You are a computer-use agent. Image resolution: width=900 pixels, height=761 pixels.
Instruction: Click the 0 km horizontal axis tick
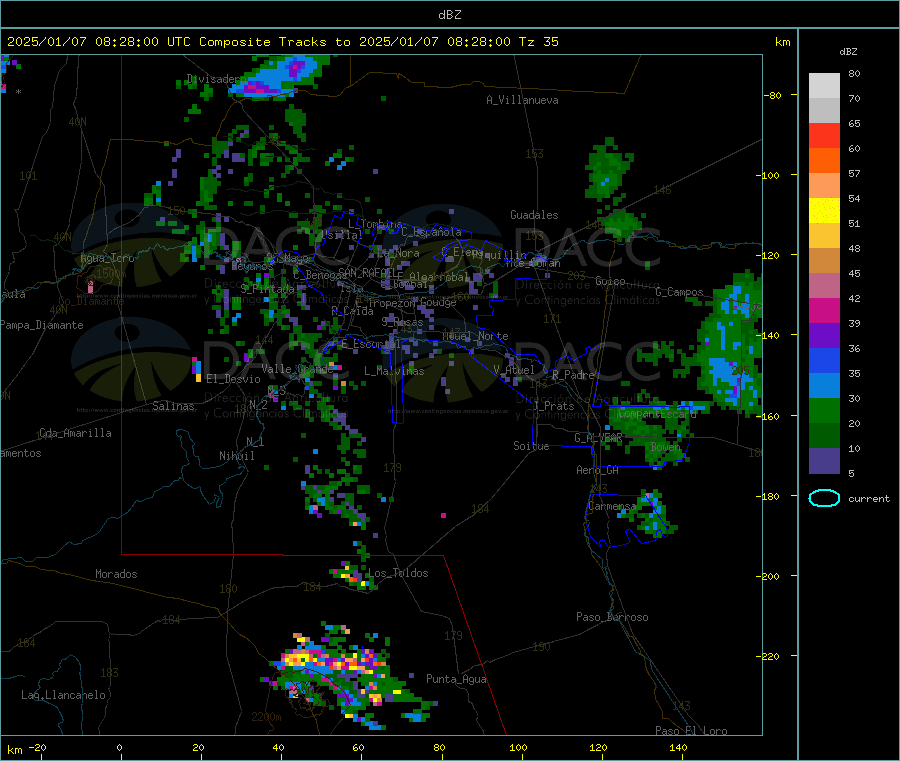(x=119, y=747)
